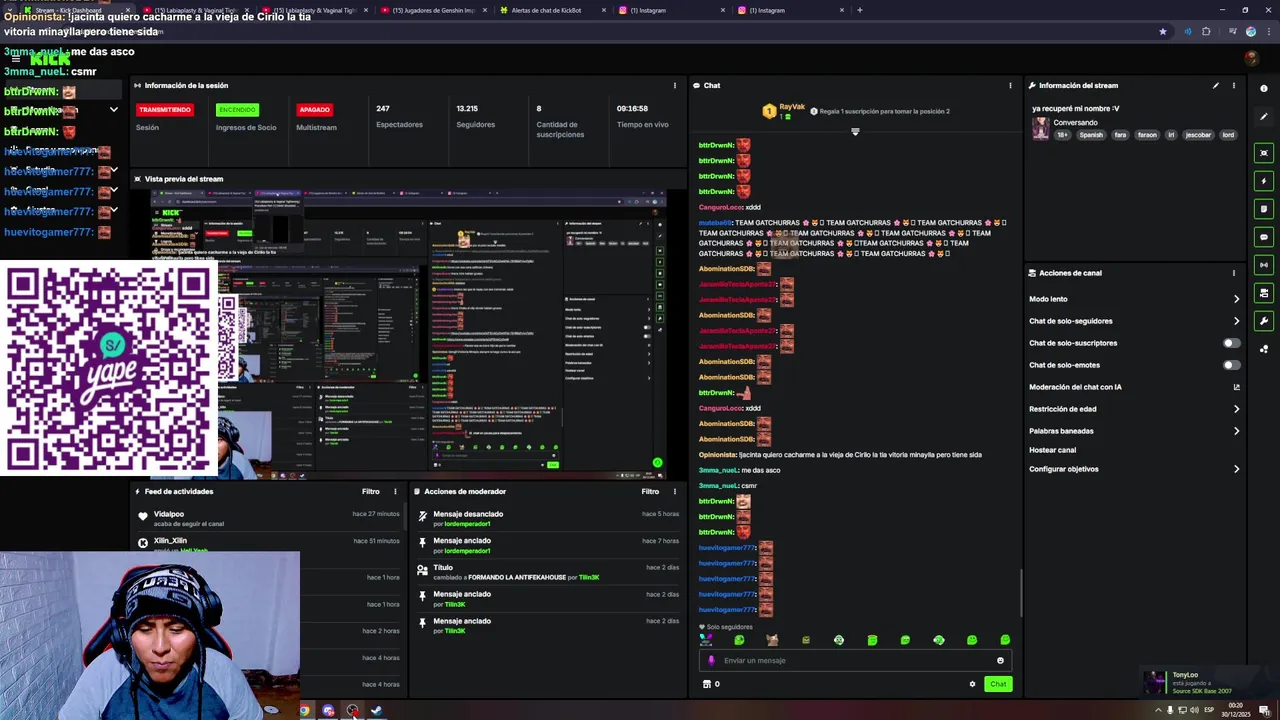
Task: Click Tilin3K in Título cambiado entry
Action: point(588,577)
